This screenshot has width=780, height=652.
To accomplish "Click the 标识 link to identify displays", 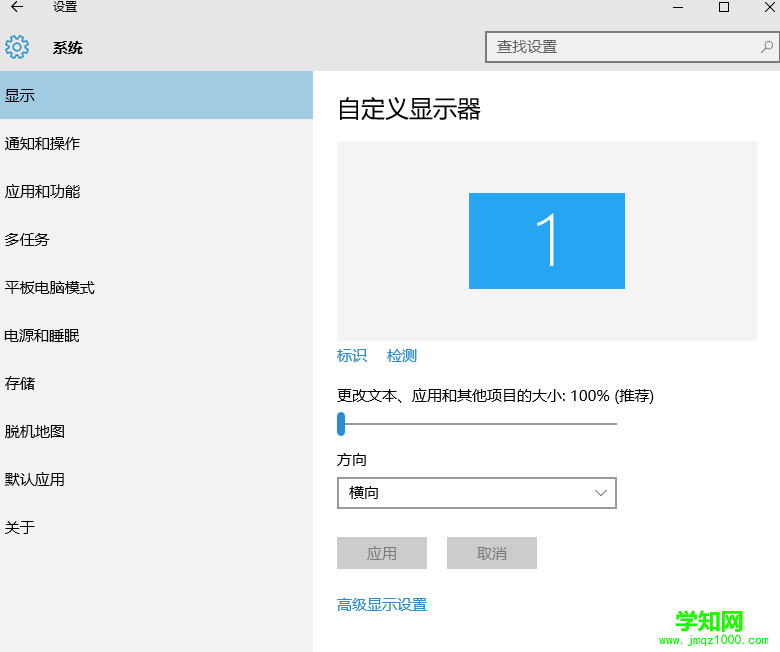I will (352, 356).
